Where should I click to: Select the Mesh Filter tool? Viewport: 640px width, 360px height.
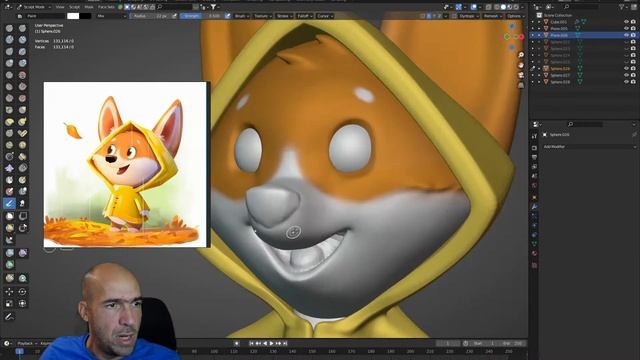[x=9, y=253]
